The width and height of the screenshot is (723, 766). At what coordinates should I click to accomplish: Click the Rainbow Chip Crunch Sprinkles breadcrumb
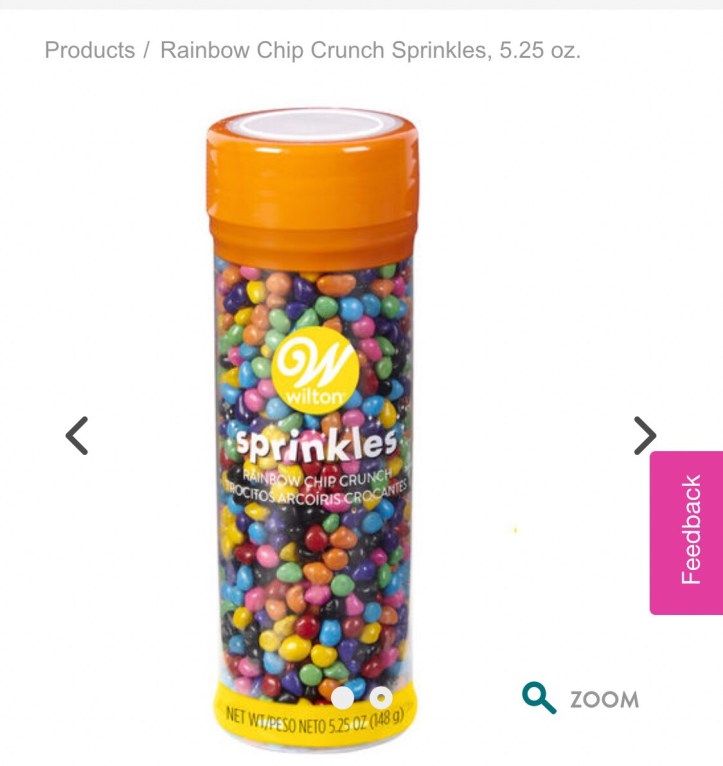pos(370,50)
